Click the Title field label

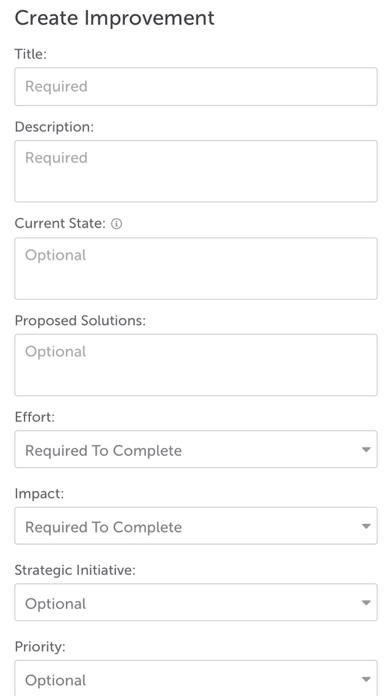(31, 54)
